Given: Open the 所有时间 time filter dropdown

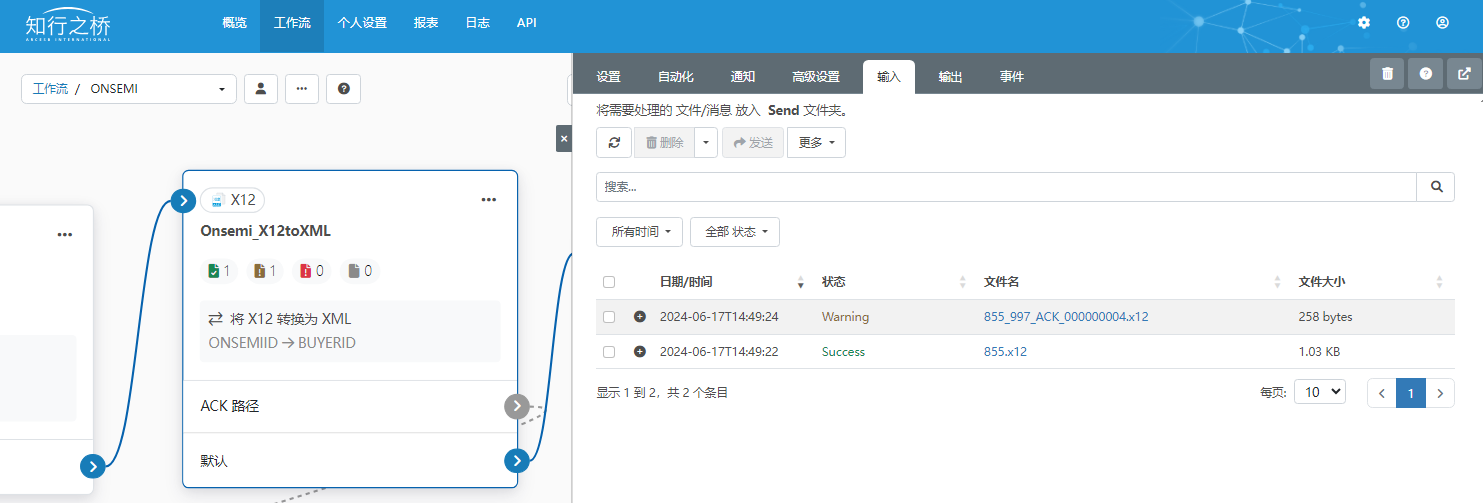Looking at the screenshot, I should coord(640,232).
